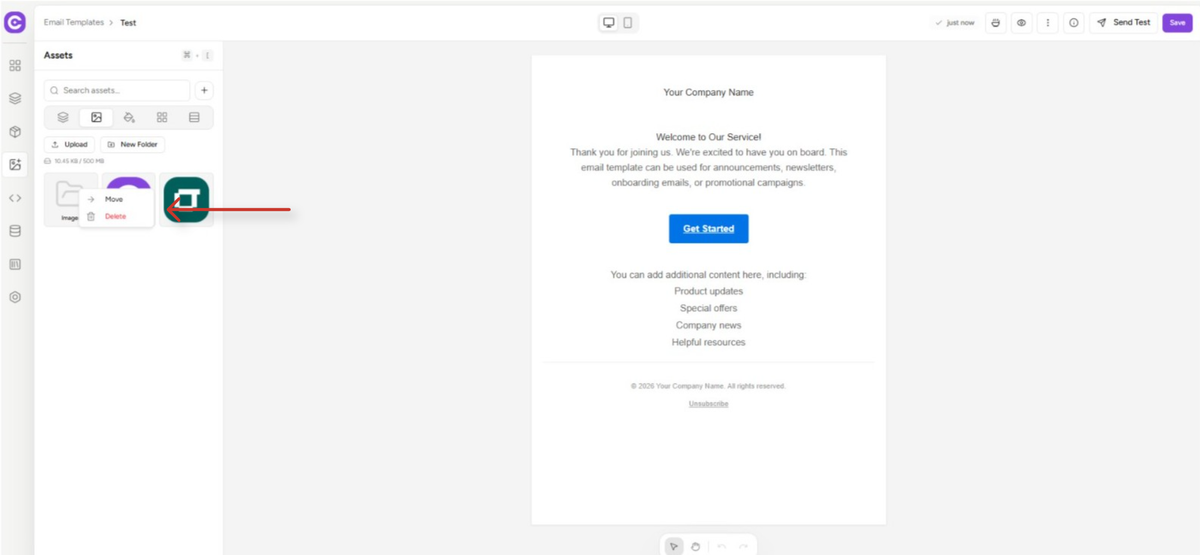Toggle preview with the eye icon
1200x555 pixels.
[x=1021, y=22]
